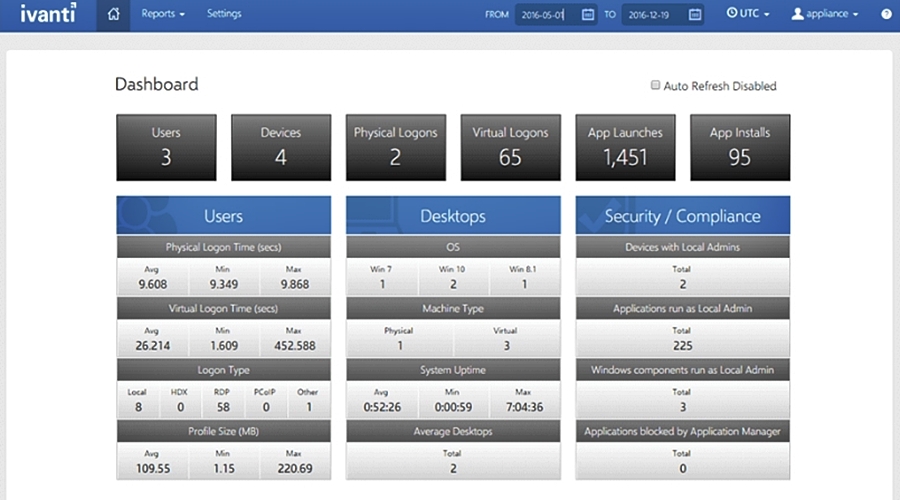Enable the Auto Refresh checkbox
This screenshot has height=500, width=900.
pyautogui.click(x=655, y=85)
